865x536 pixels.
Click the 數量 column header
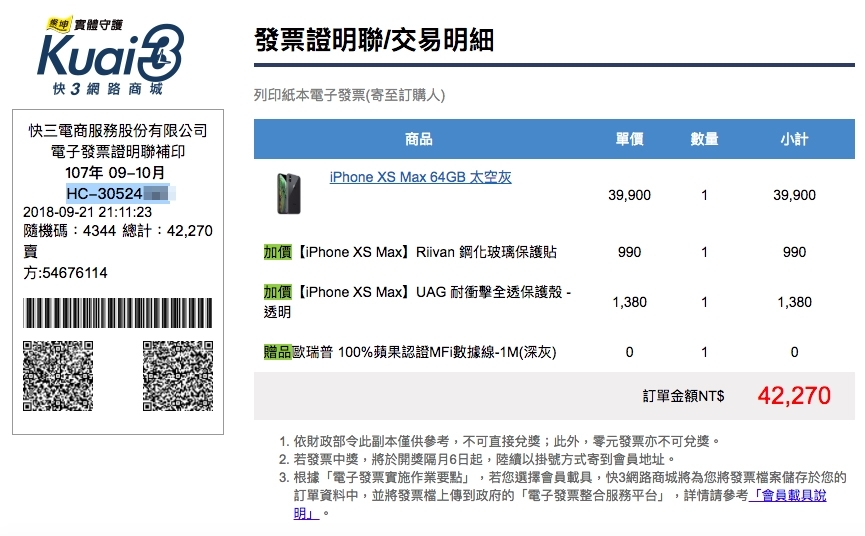(x=704, y=139)
